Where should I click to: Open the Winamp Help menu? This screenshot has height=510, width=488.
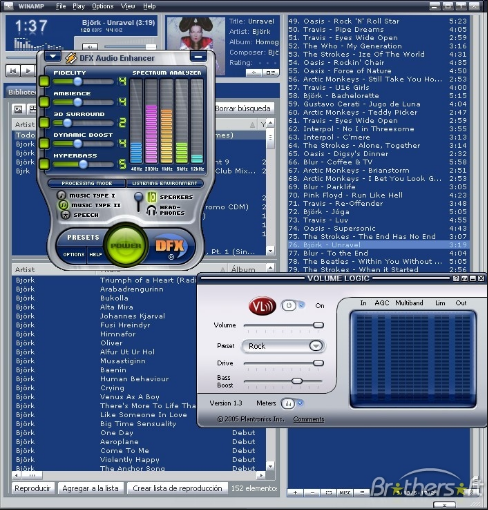pos(149,6)
